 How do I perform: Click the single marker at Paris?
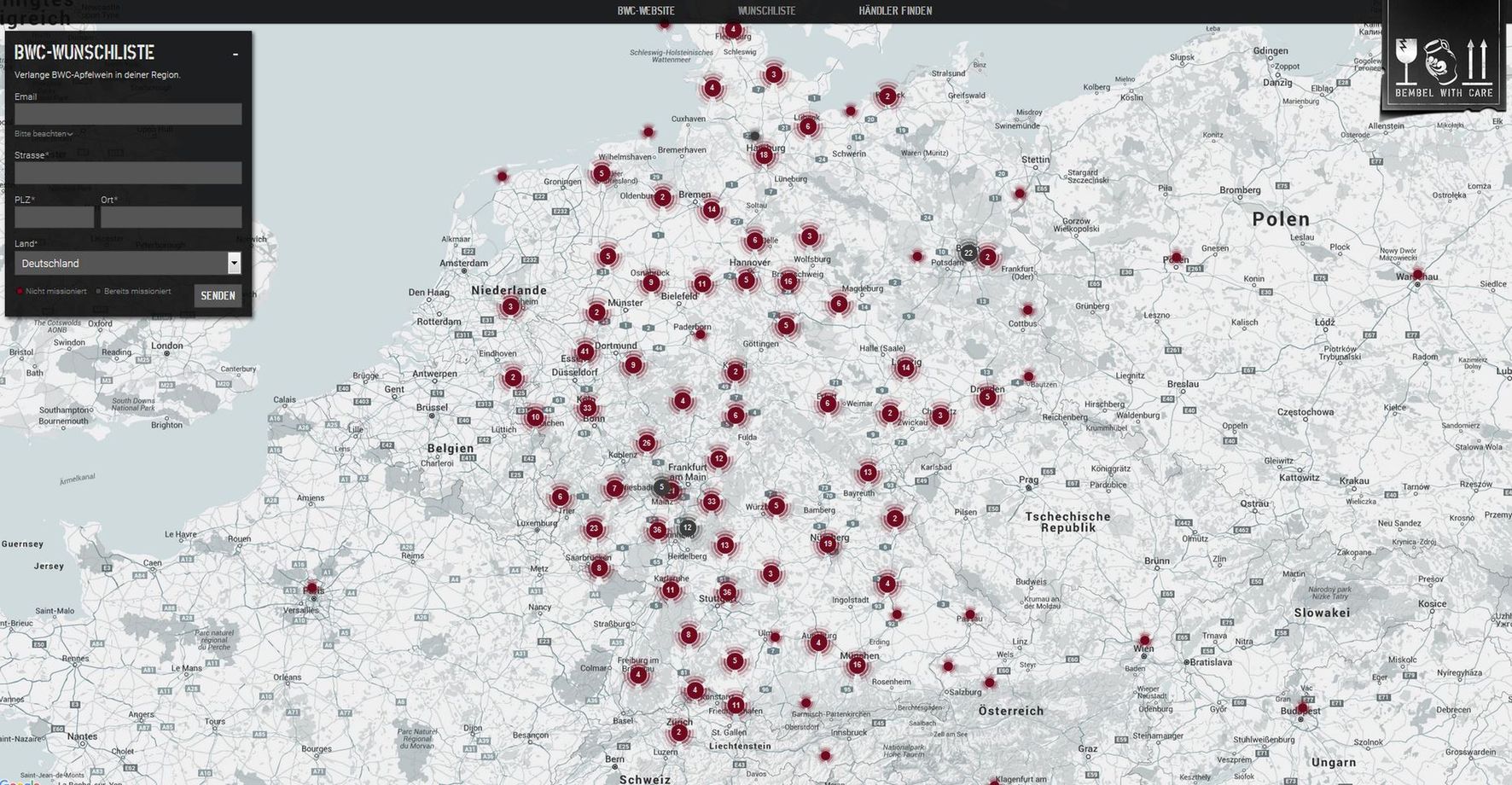(x=311, y=588)
